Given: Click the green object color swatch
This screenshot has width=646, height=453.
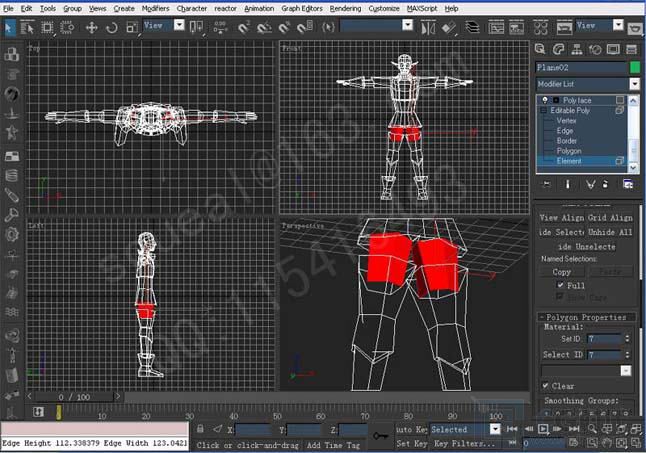Looking at the screenshot, I should [x=635, y=67].
